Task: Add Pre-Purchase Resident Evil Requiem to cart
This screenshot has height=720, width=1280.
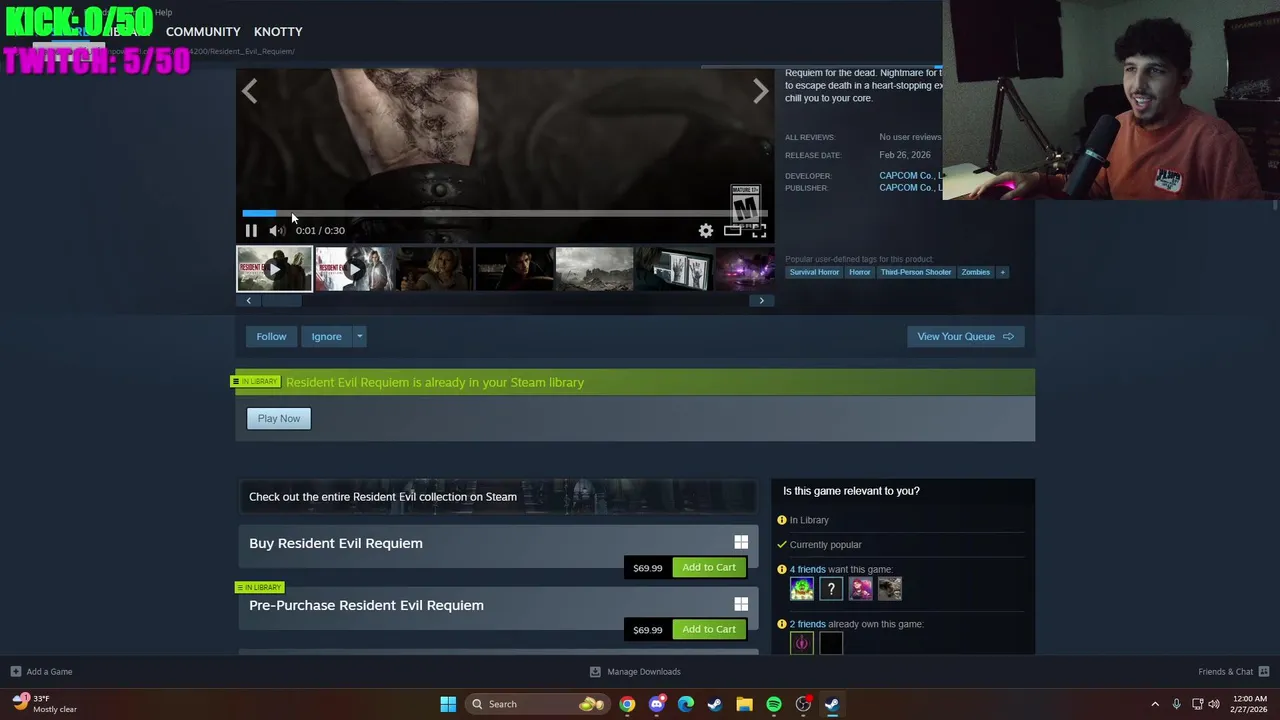Action: [x=709, y=629]
